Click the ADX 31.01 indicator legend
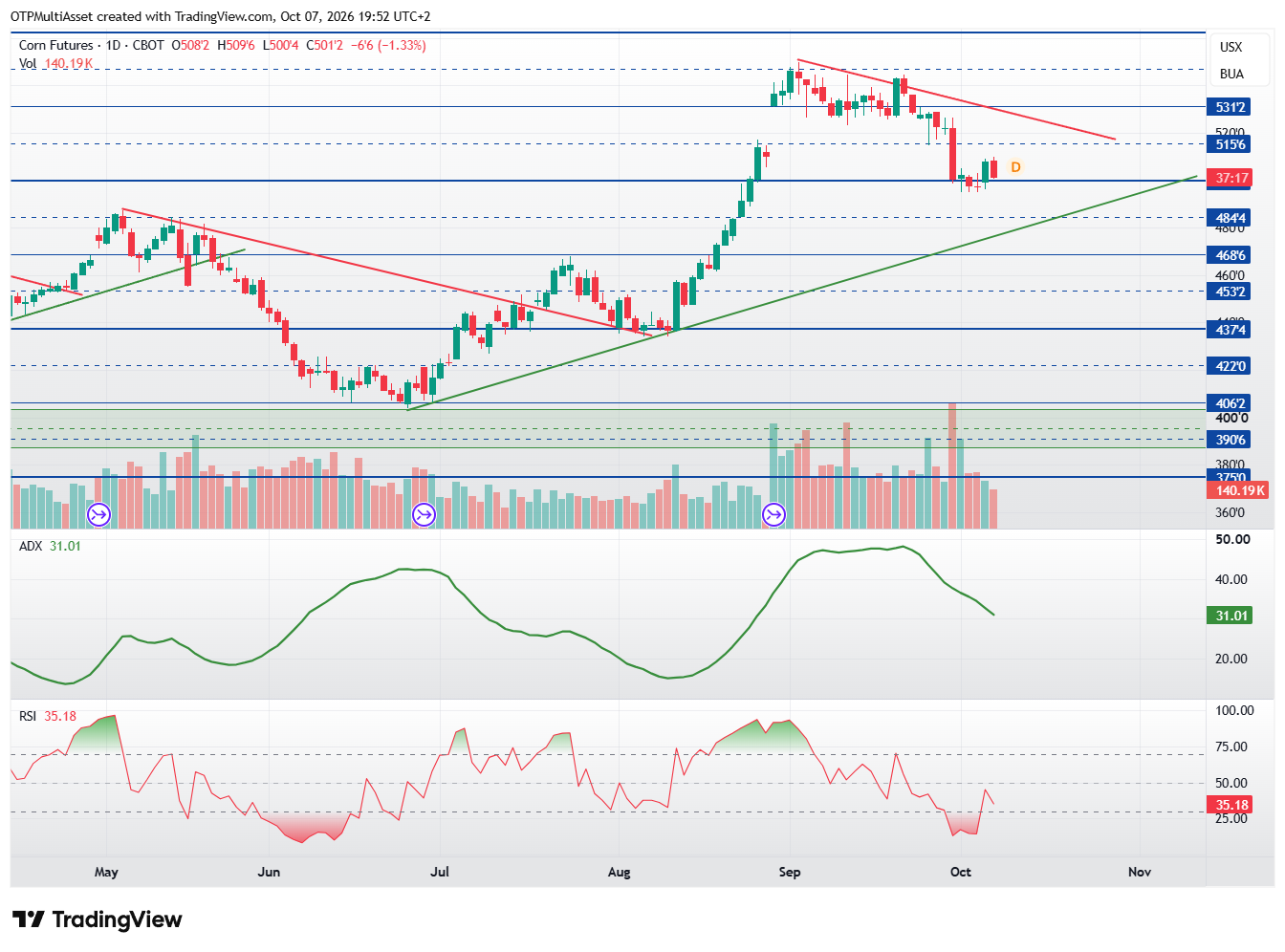Screen dimensions: 1285x952 click(51, 546)
